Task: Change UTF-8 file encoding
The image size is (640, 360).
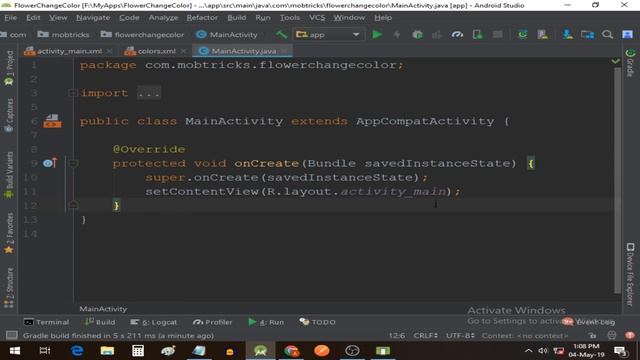Action: (x=460, y=336)
